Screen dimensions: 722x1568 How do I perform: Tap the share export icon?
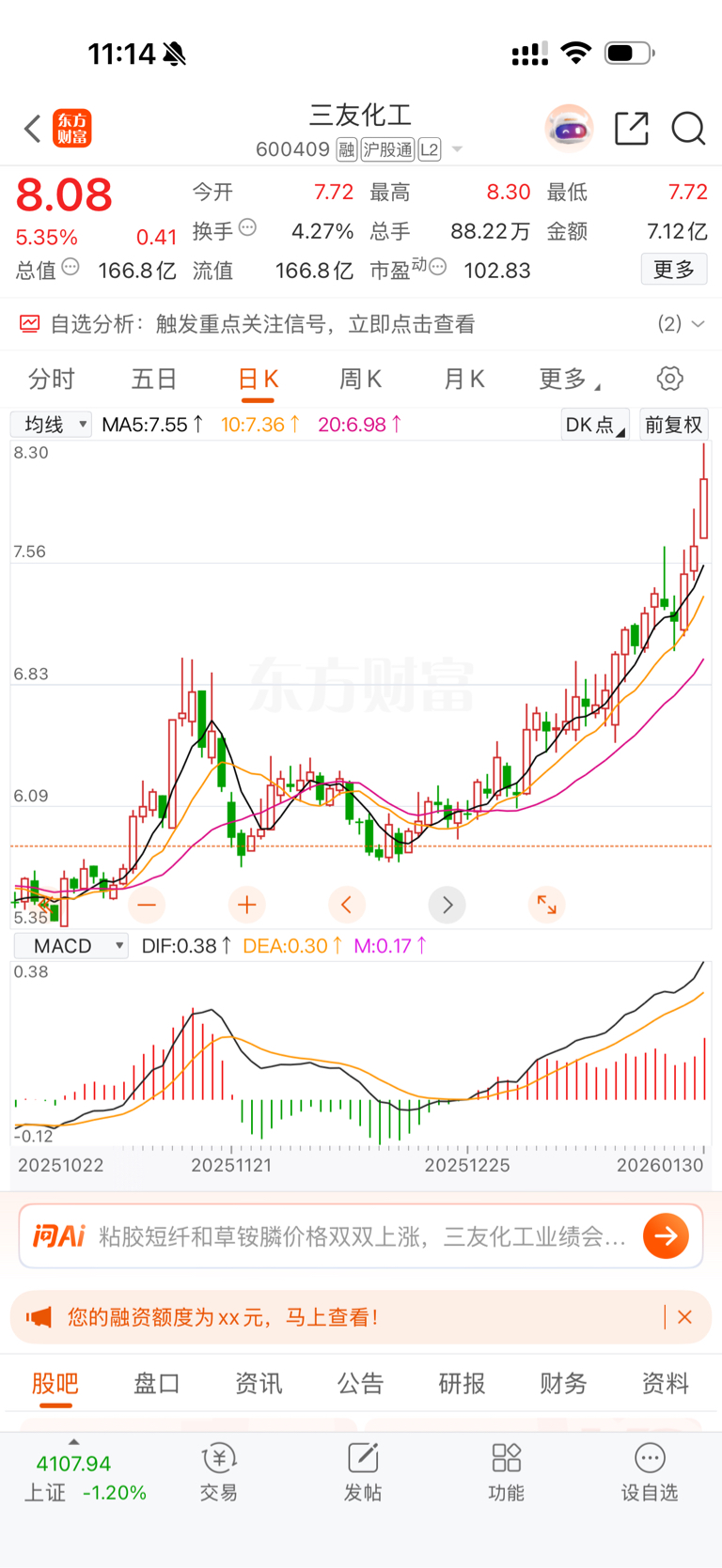coord(632,128)
